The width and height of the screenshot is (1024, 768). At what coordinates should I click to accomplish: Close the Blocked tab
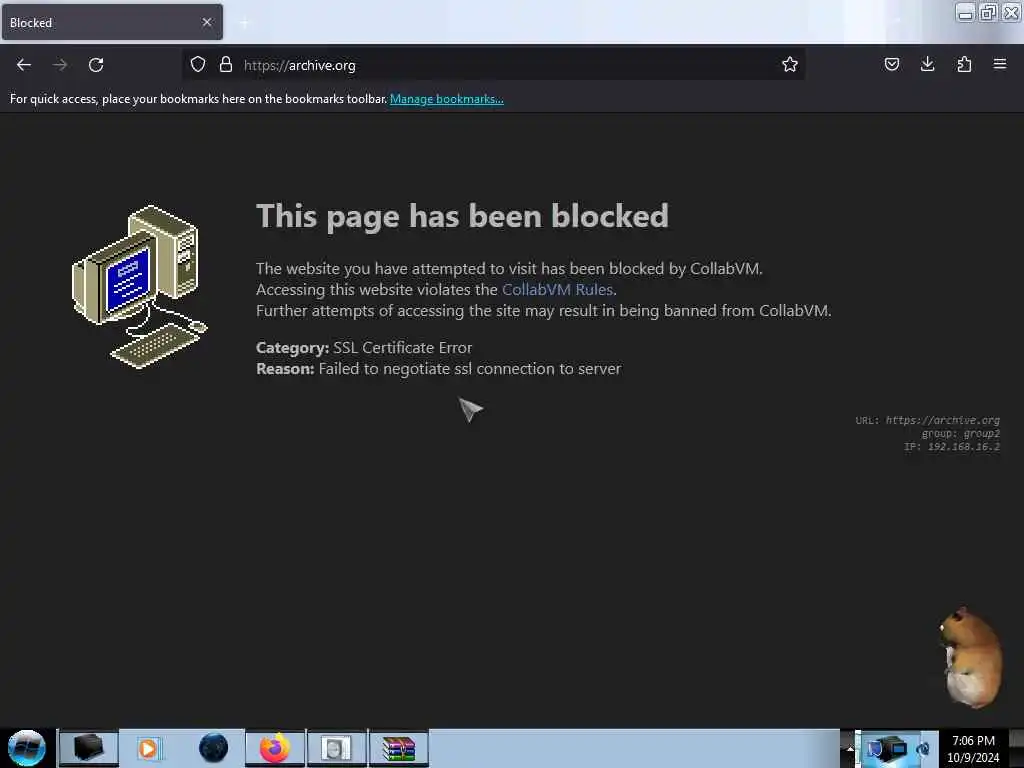click(207, 22)
